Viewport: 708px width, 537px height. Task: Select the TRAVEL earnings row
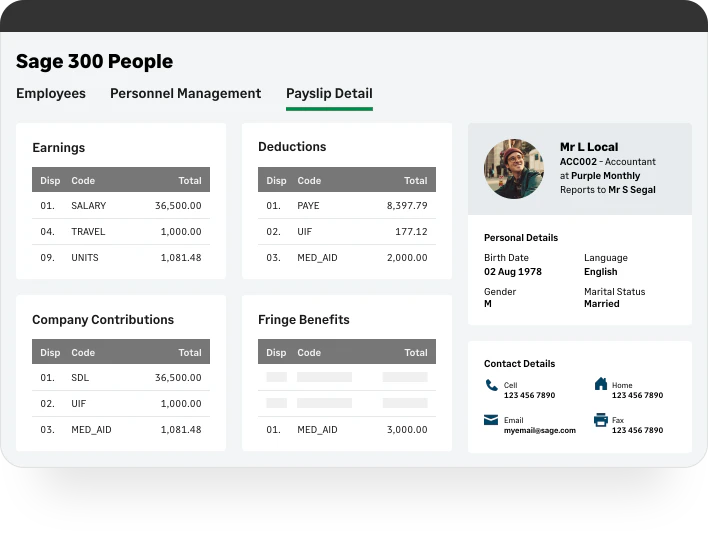[121, 232]
